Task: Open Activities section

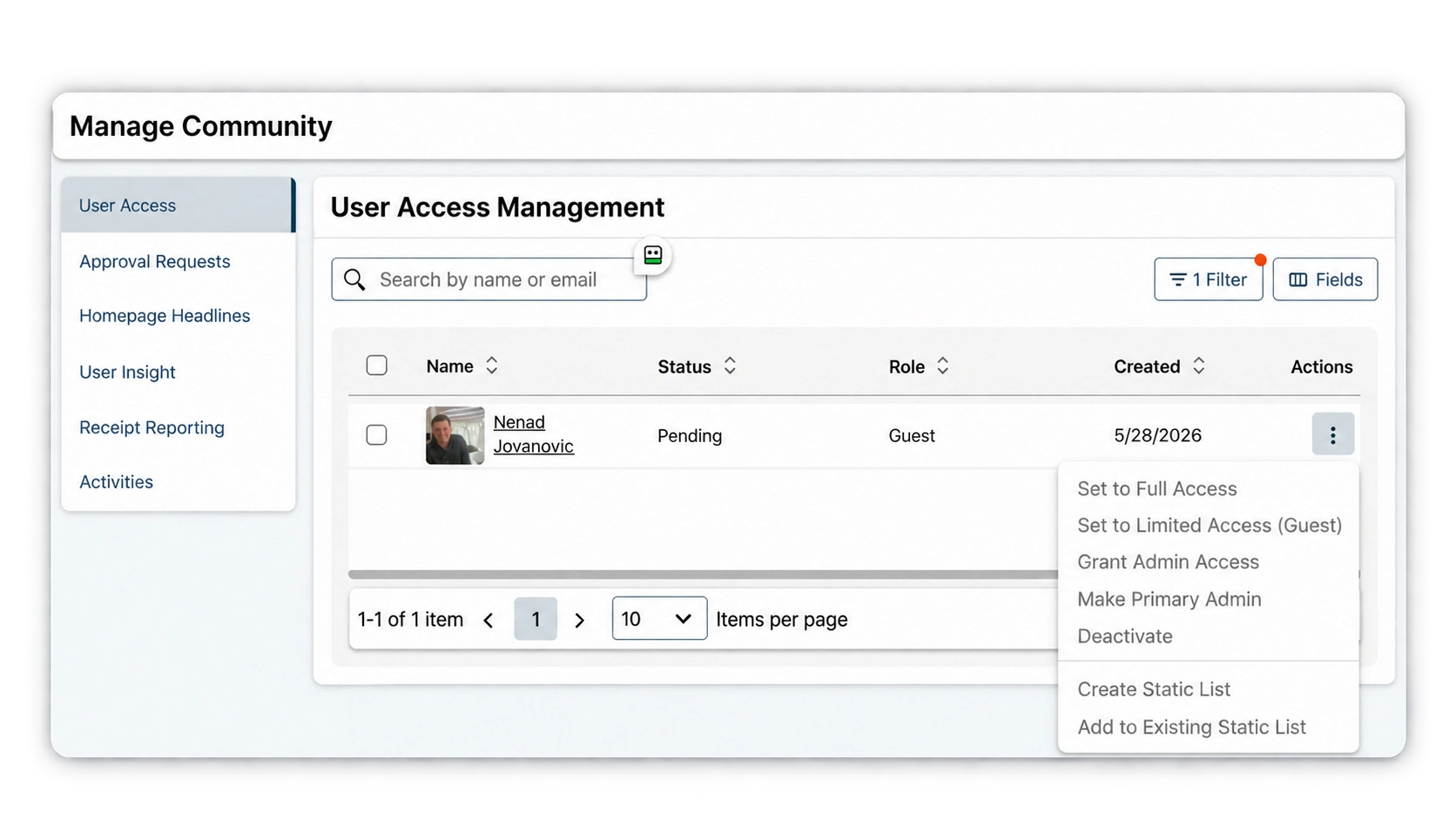Action: (x=116, y=481)
